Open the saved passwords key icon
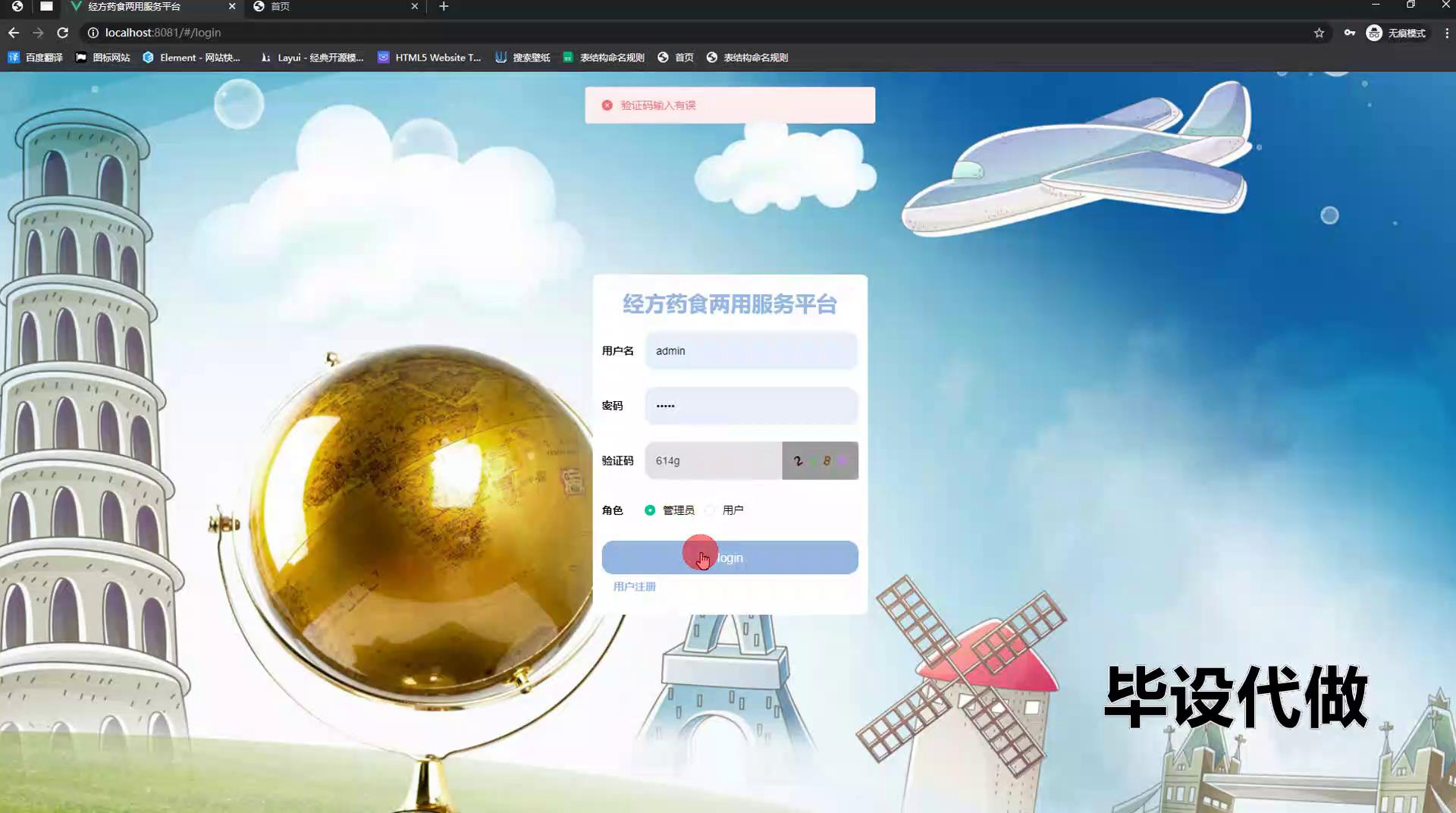Image resolution: width=1456 pixels, height=813 pixels. (x=1349, y=33)
